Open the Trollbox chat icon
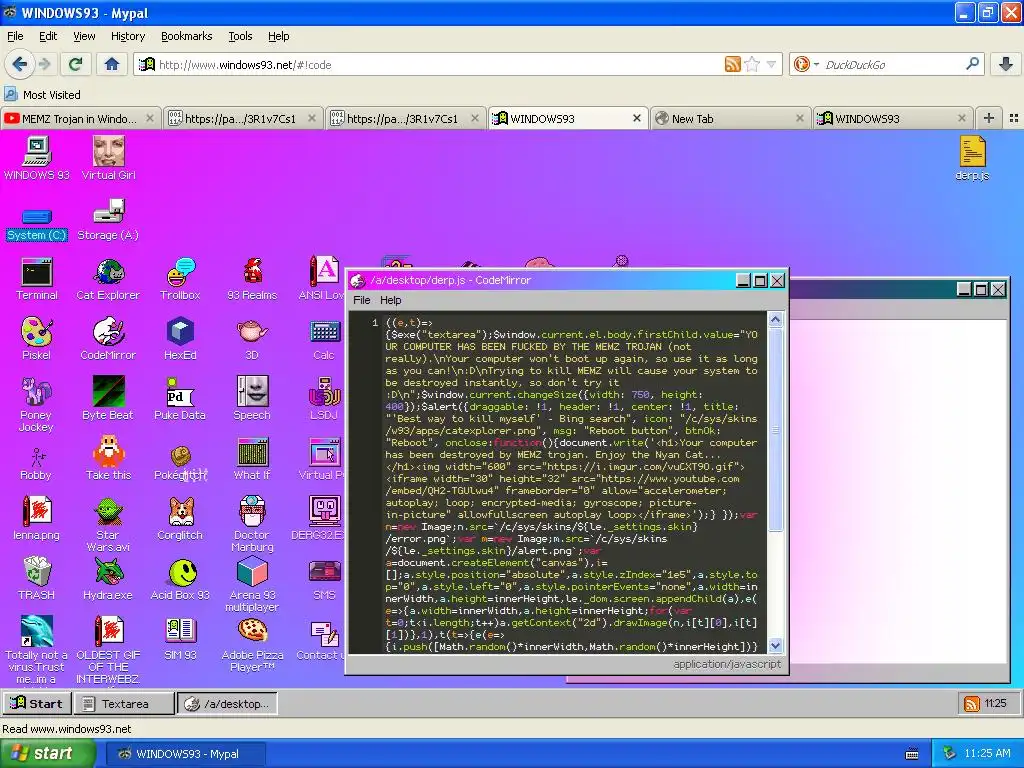Image resolution: width=1024 pixels, height=768 pixels. click(x=180, y=280)
